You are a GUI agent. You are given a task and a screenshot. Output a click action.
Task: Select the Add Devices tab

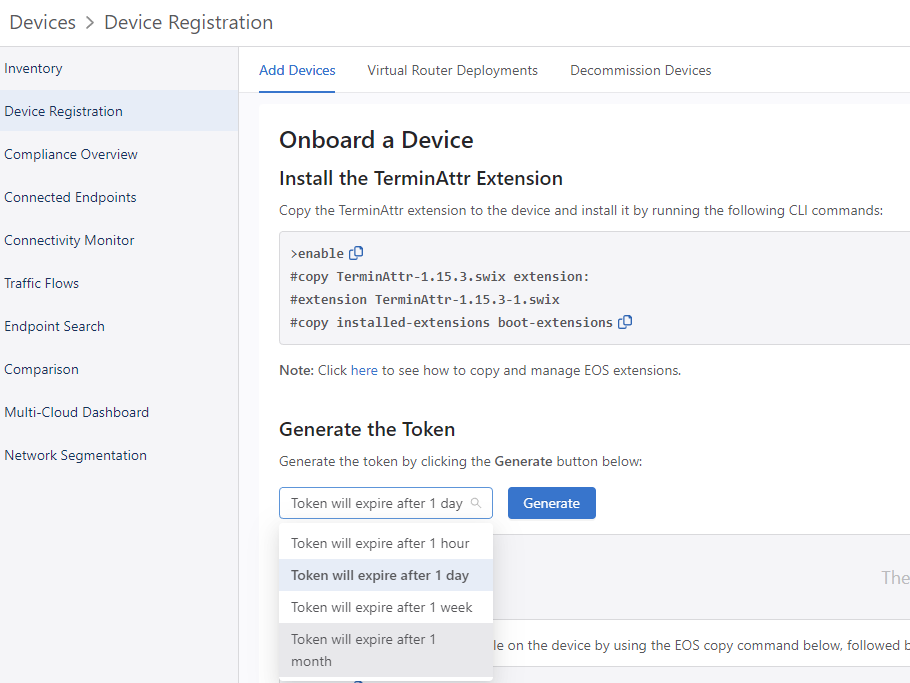pyautogui.click(x=297, y=70)
